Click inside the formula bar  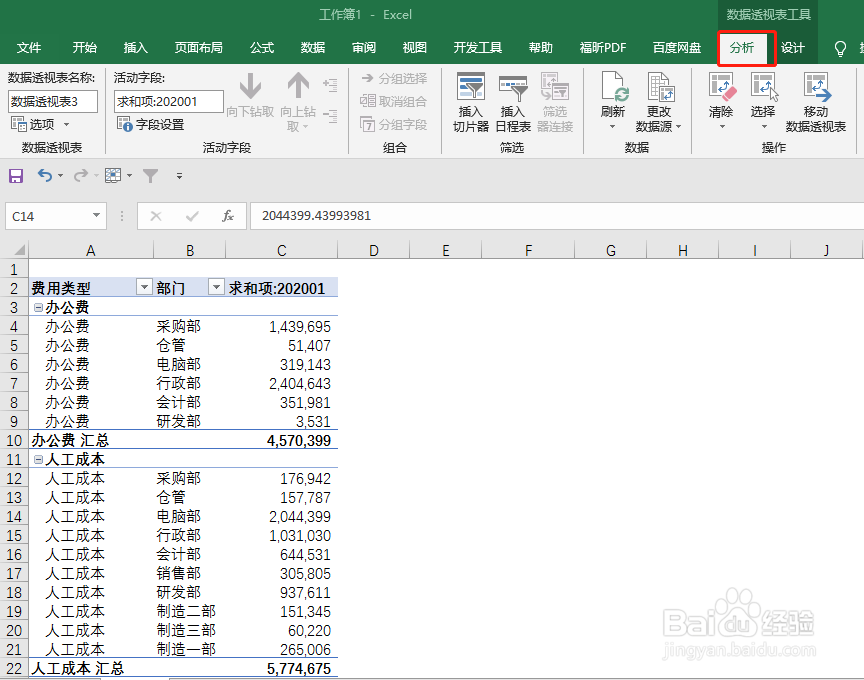pos(400,214)
